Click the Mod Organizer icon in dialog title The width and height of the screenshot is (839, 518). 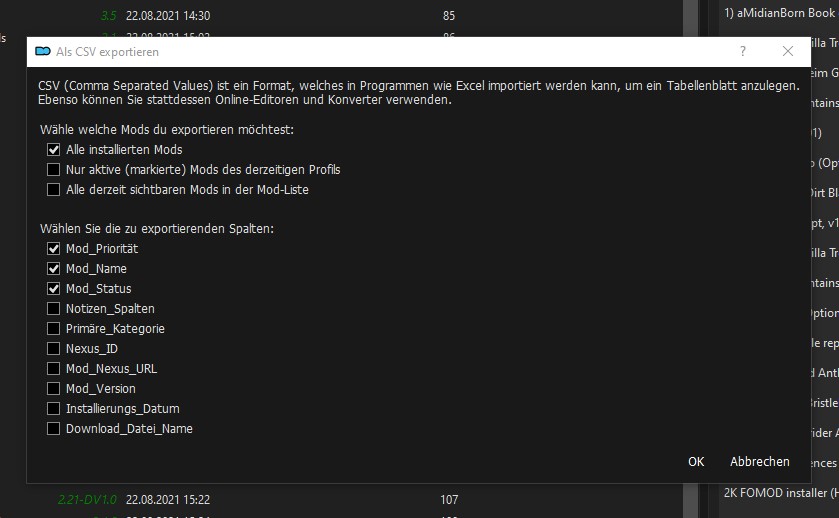(x=43, y=51)
